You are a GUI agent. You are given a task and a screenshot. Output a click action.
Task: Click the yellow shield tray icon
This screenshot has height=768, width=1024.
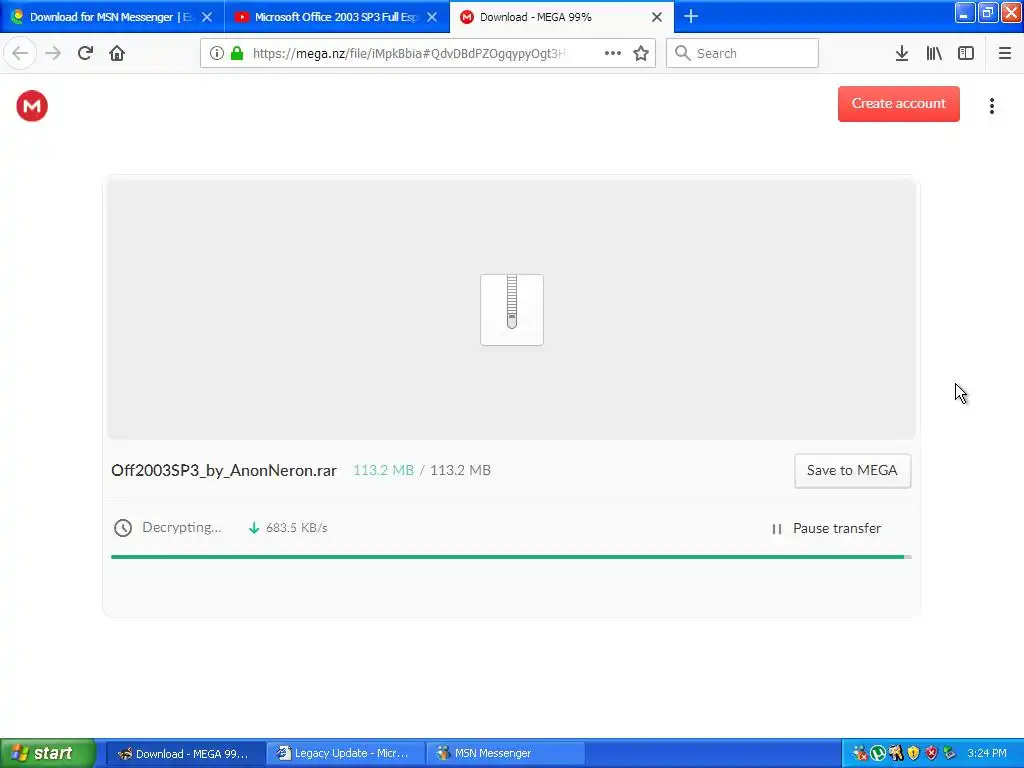(x=913, y=753)
